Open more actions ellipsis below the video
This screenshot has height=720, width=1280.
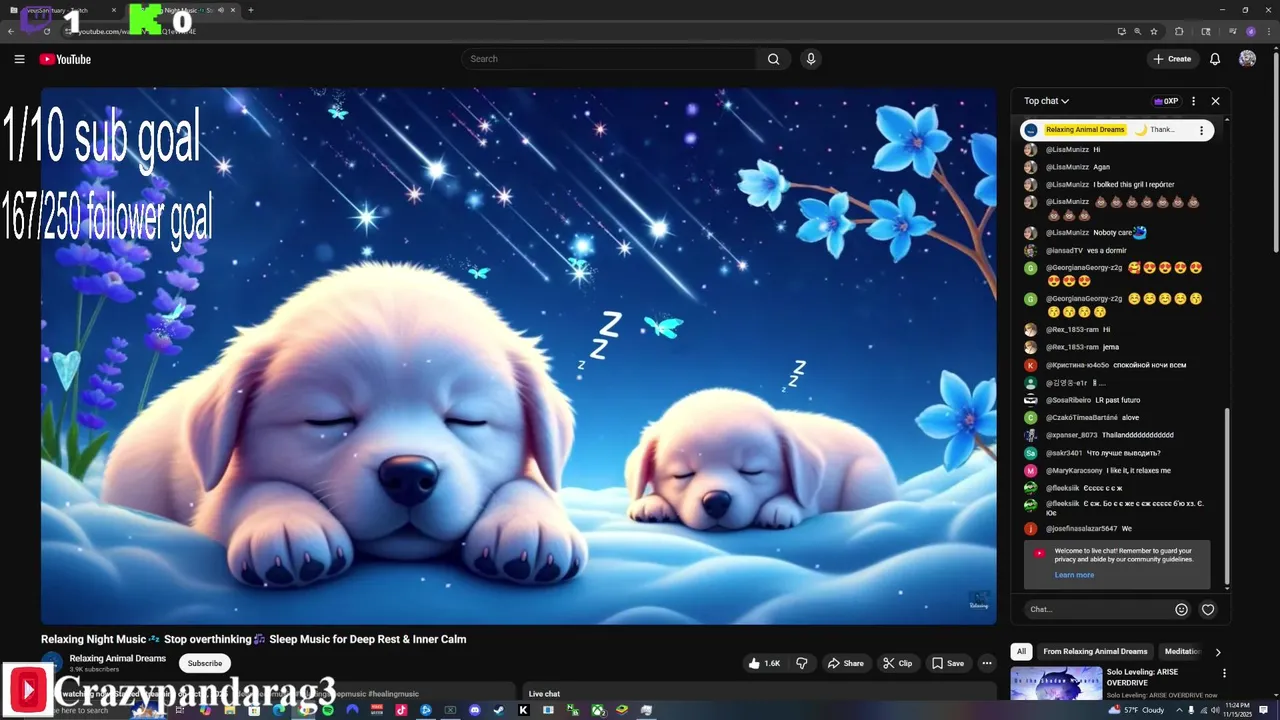point(987,663)
